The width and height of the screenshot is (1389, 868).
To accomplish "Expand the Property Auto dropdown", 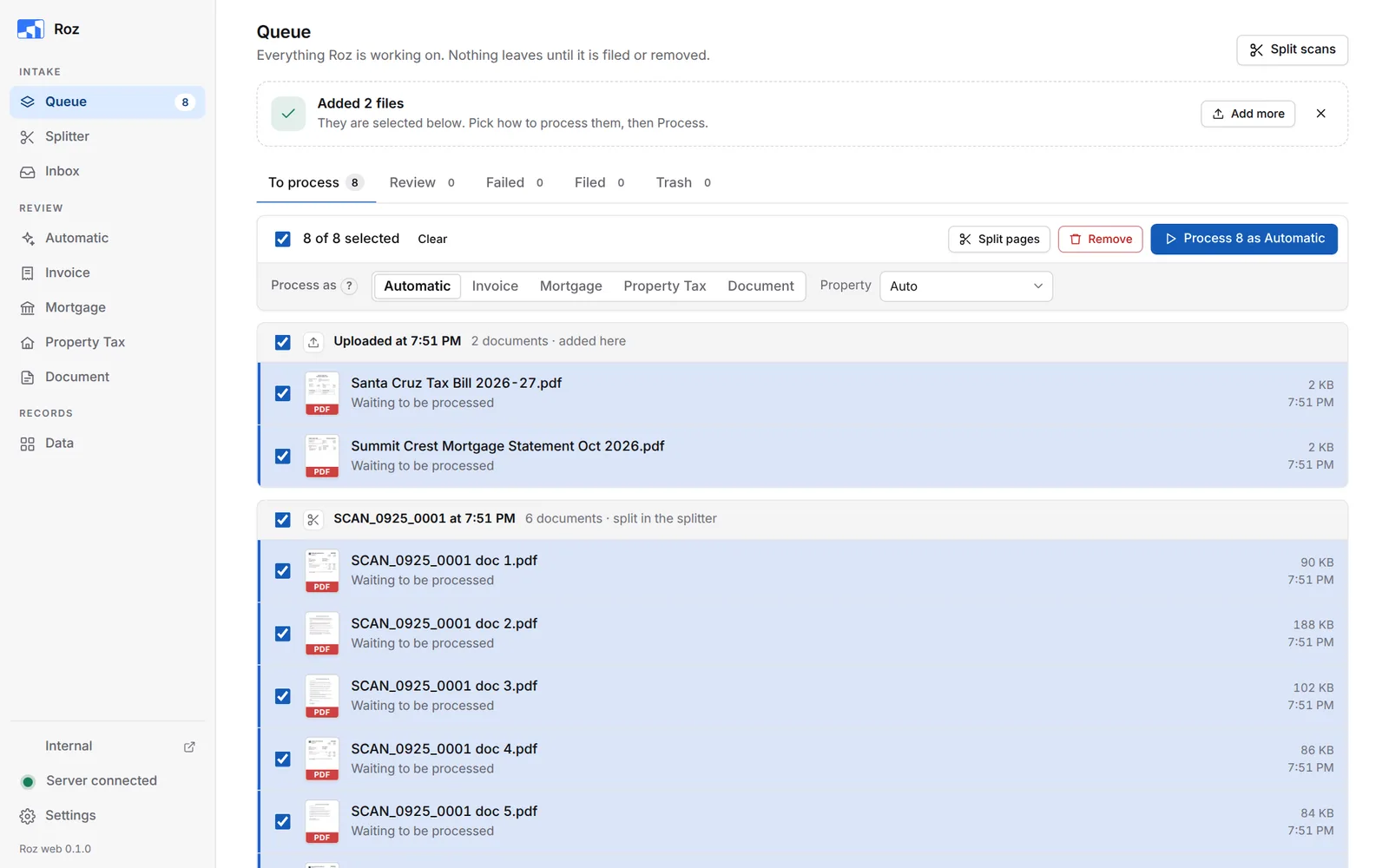I will (x=965, y=286).
